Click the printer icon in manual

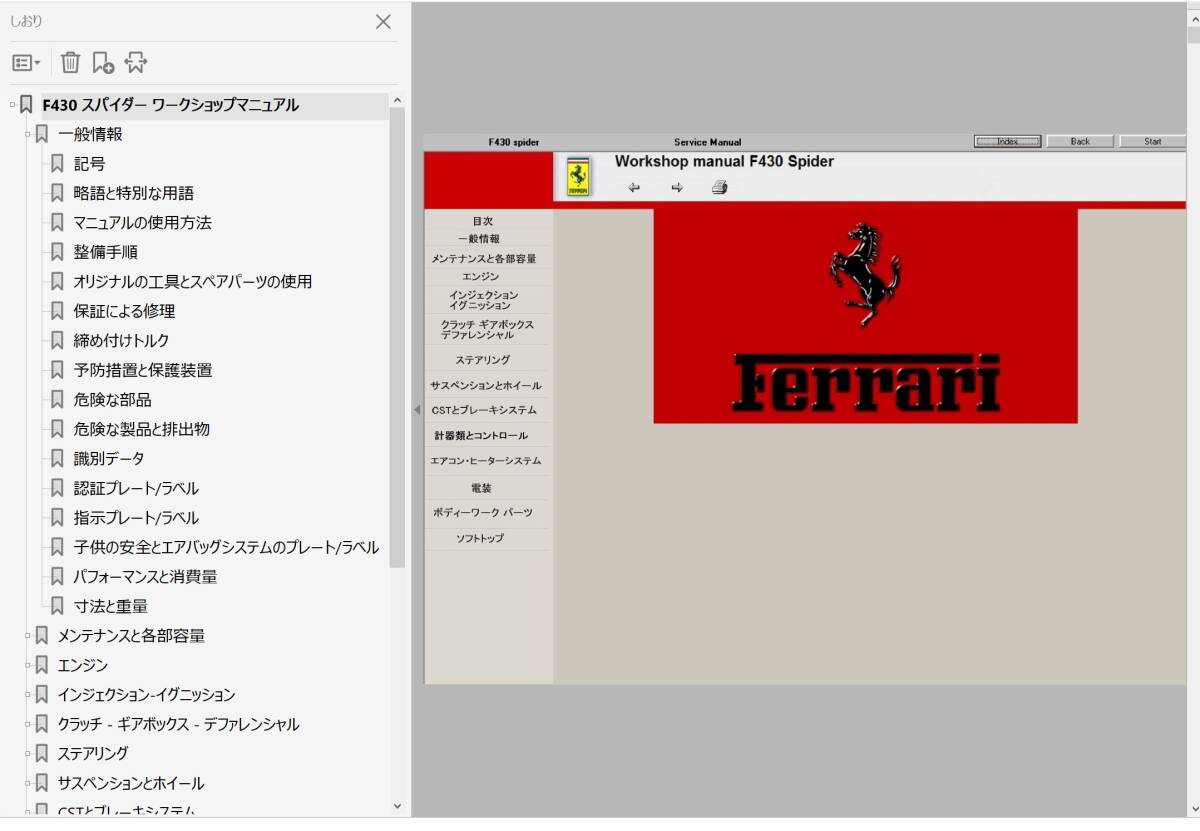pyautogui.click(x=720, y=187)
